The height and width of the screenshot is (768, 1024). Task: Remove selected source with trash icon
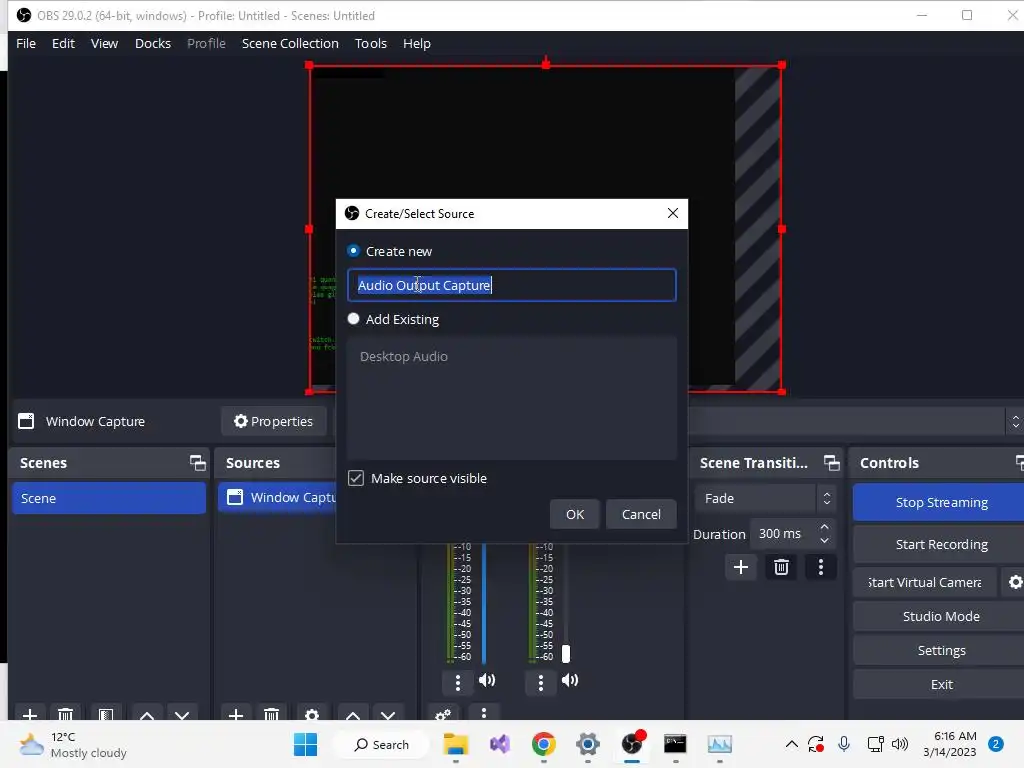tap(272, 715)
